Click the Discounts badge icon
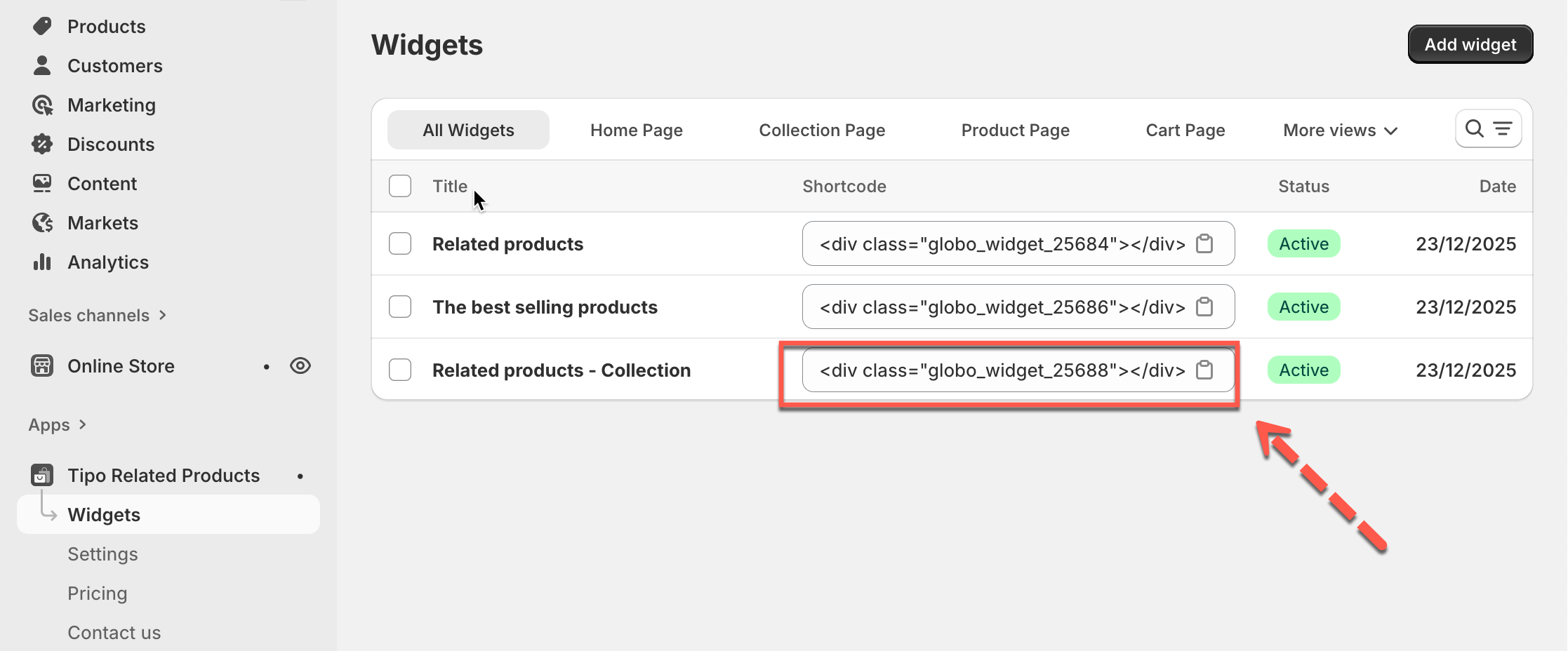The height and width of the screenshot is (651, 1568). click(x=42, y=144)
